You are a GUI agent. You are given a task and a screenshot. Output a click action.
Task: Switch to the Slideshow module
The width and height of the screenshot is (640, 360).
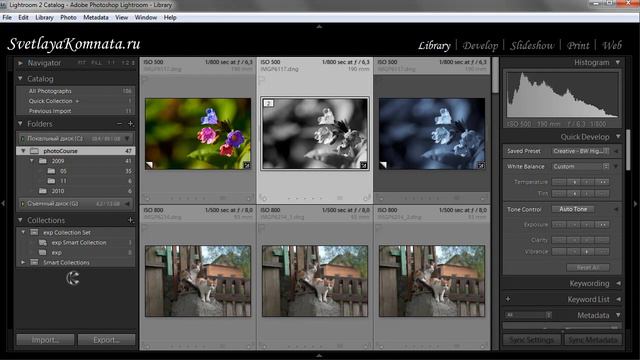coord(532,45)
